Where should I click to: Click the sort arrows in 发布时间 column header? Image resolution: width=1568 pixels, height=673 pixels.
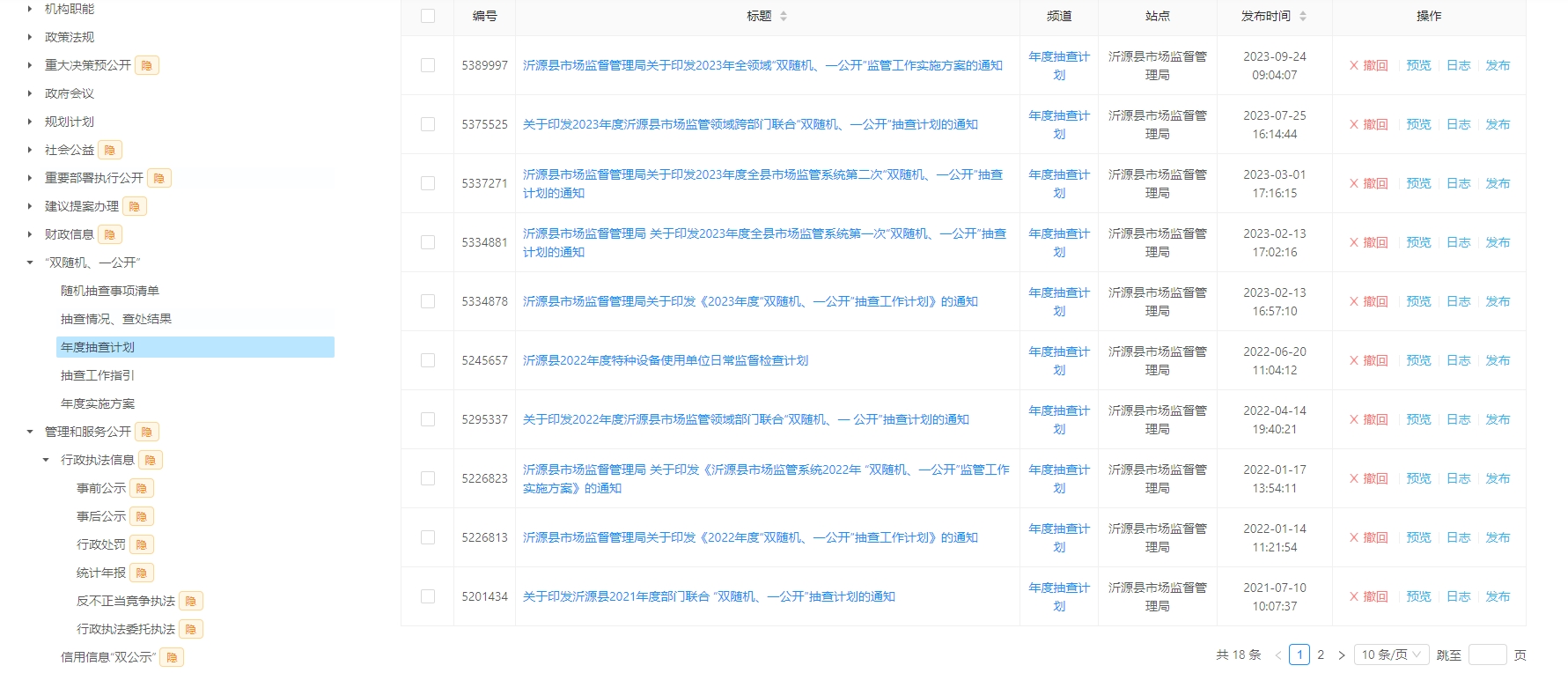[x=1303, y=16]
